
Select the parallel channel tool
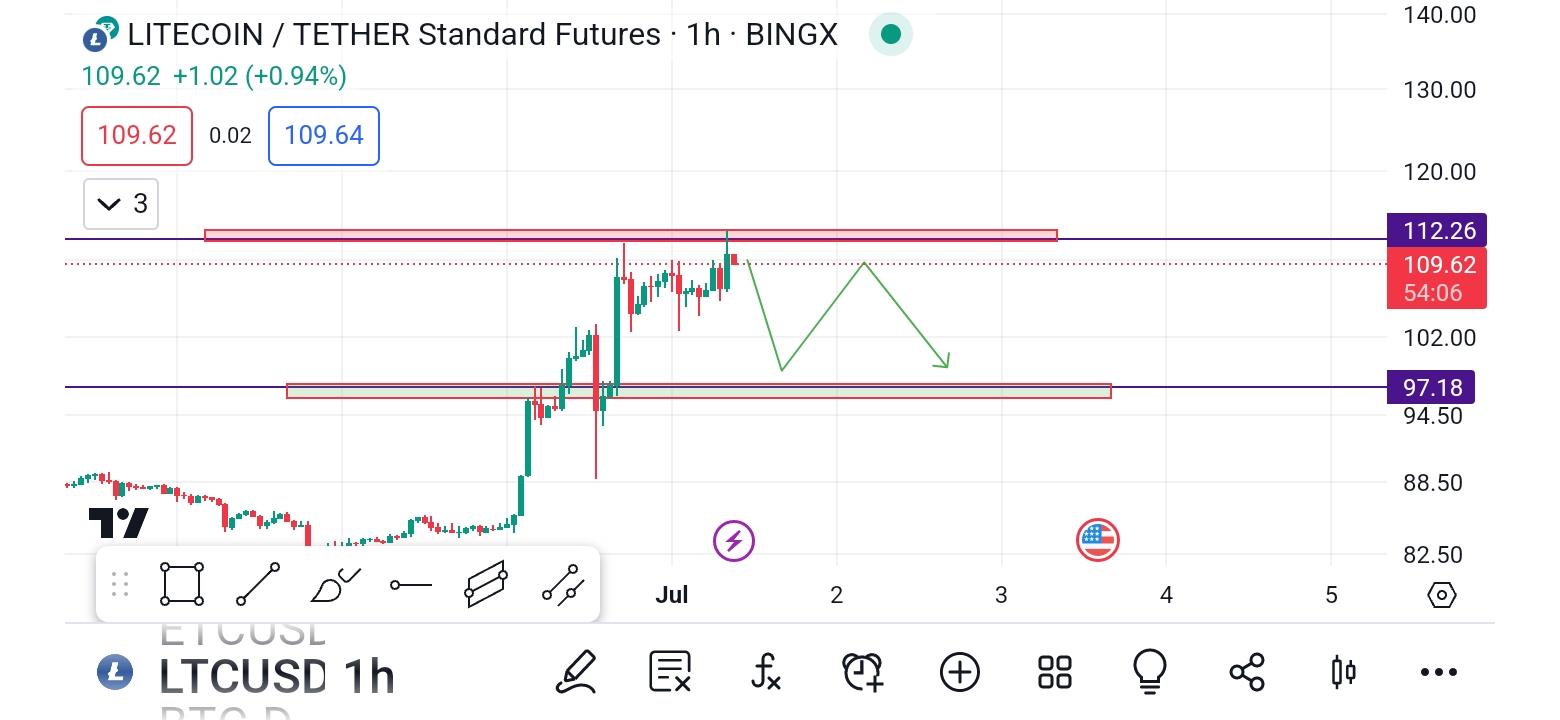486,585
